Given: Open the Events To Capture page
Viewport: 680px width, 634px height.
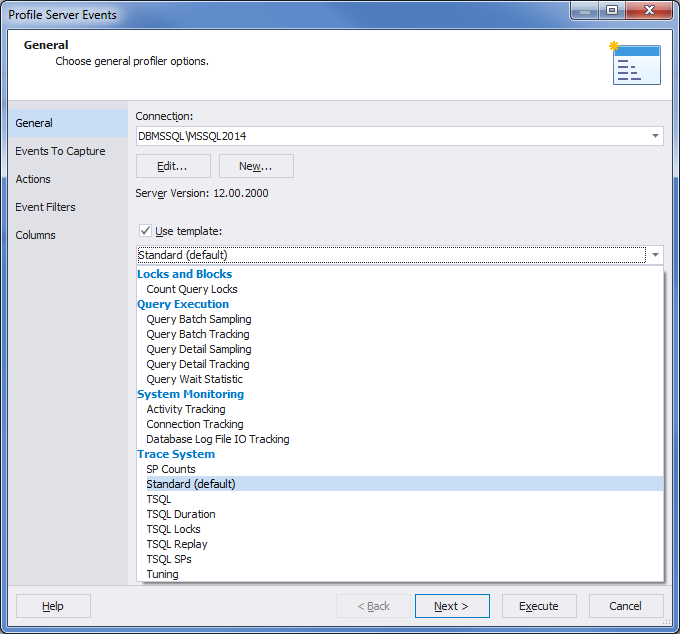Looking at the screenshot, I should [68, 151].
